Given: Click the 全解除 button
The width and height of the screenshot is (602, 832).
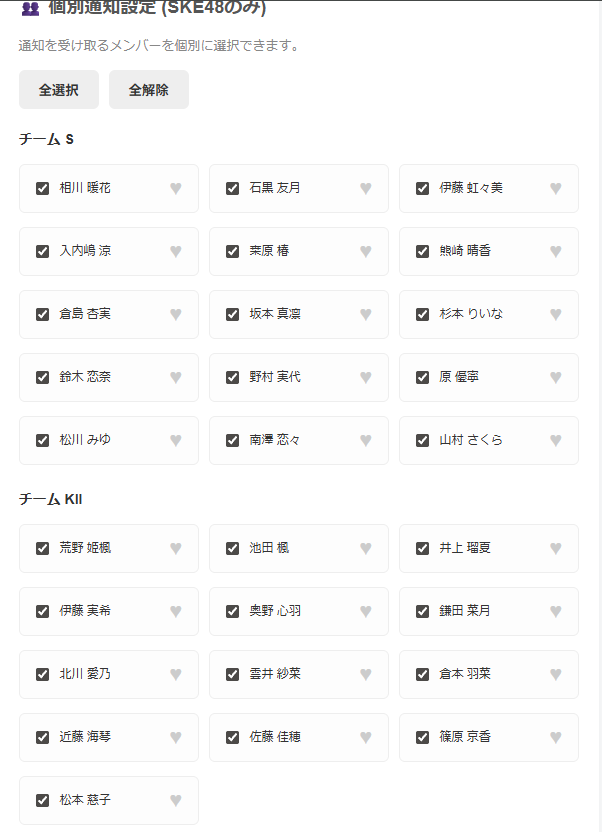Looking at the screenshot, I should tap(148, 90).
